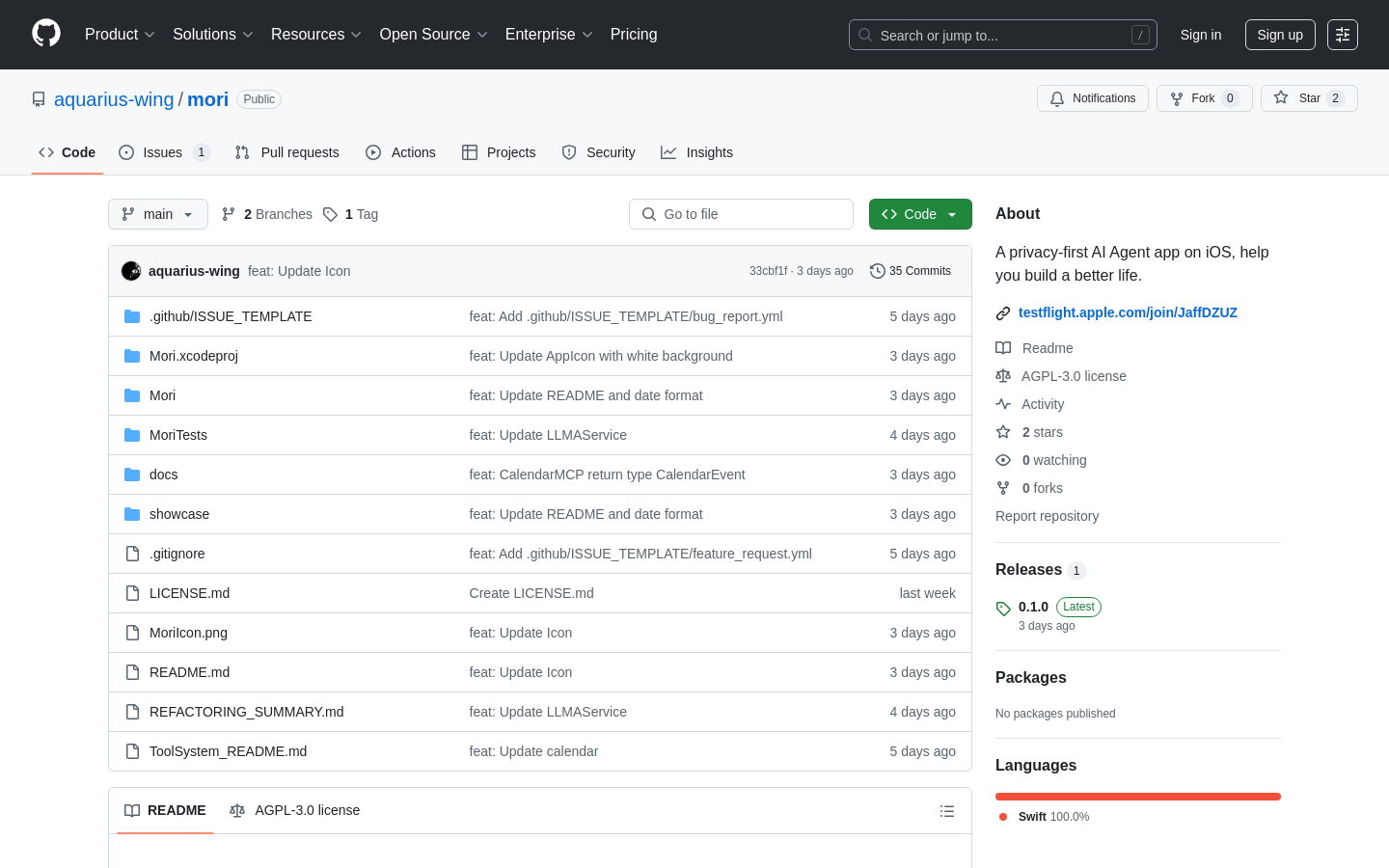This screenshot has height=868, width=1389.
Task: Expand the Product menu
Action: (x=120, y=34)
